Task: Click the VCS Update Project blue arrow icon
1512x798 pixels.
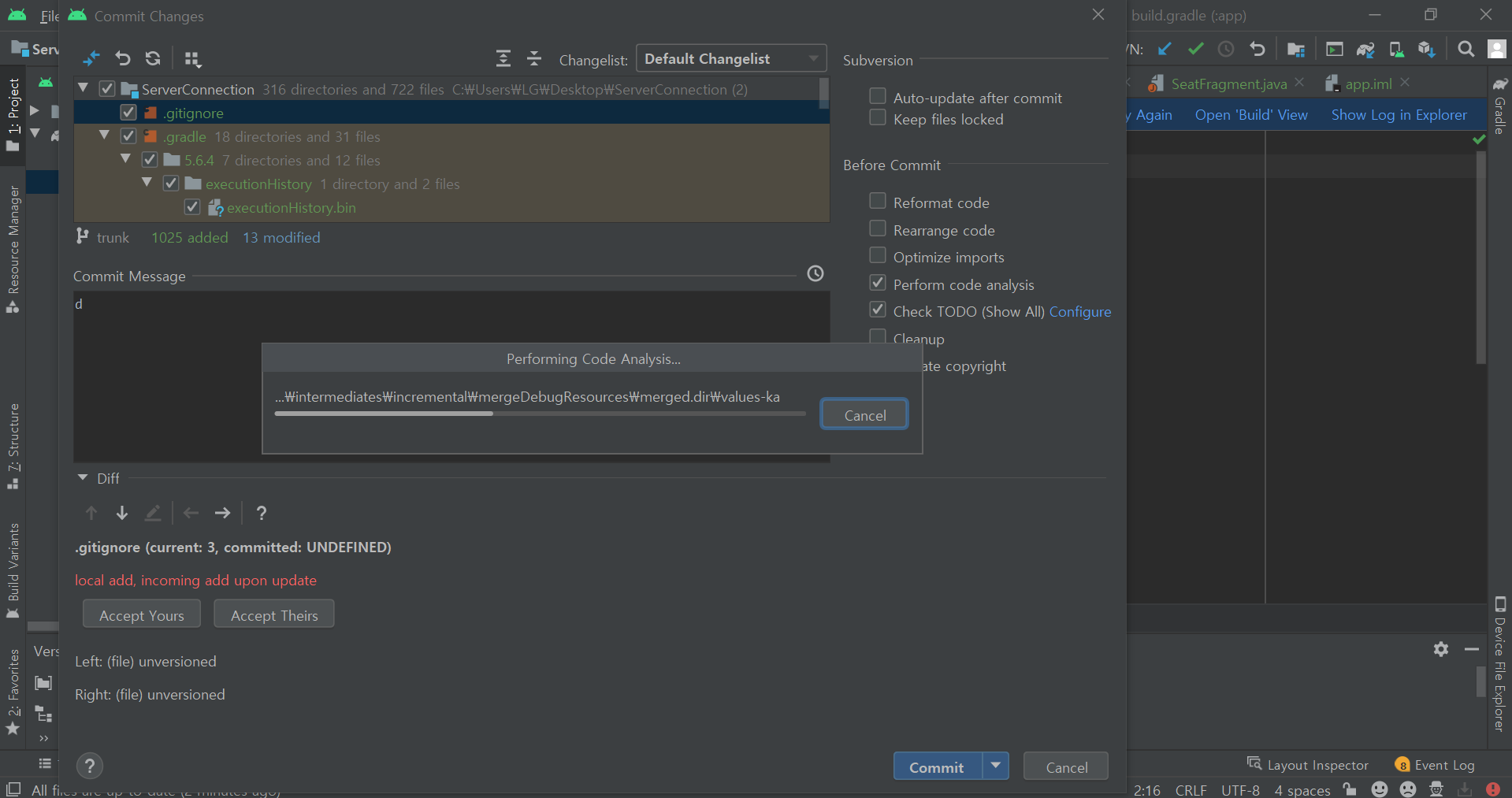Action: [x=1165, y=49]
